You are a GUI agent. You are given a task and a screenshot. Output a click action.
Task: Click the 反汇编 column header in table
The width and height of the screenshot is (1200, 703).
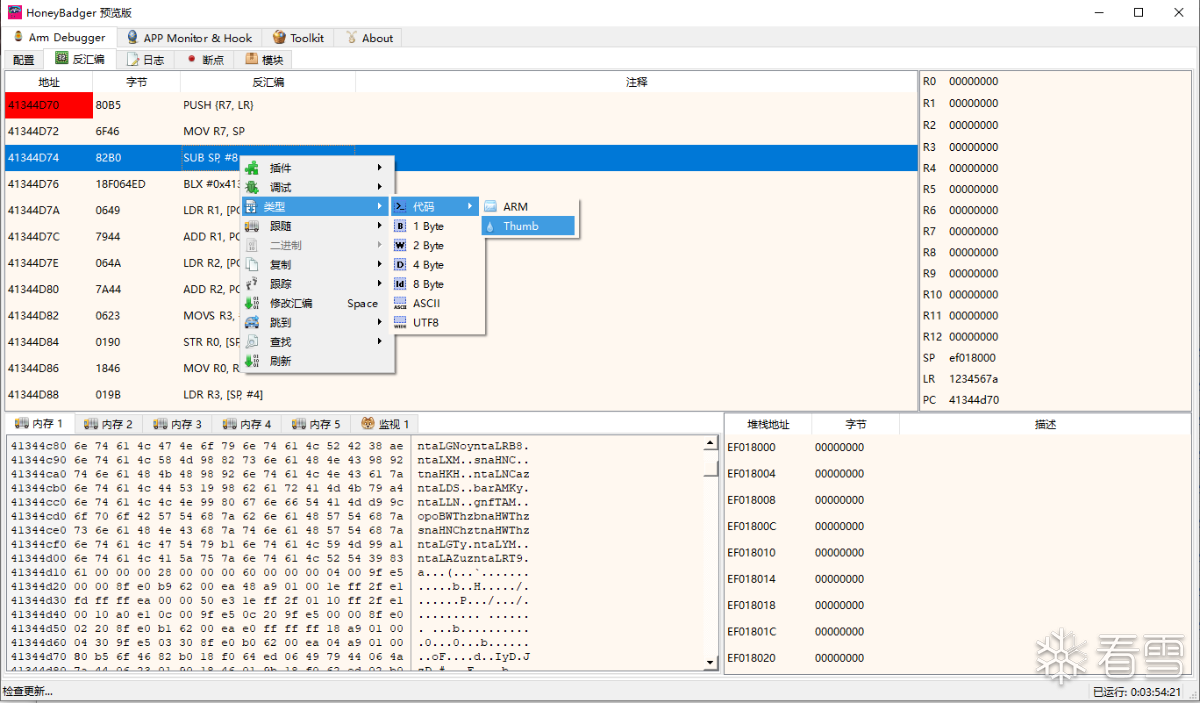click(x=268, y=82)
